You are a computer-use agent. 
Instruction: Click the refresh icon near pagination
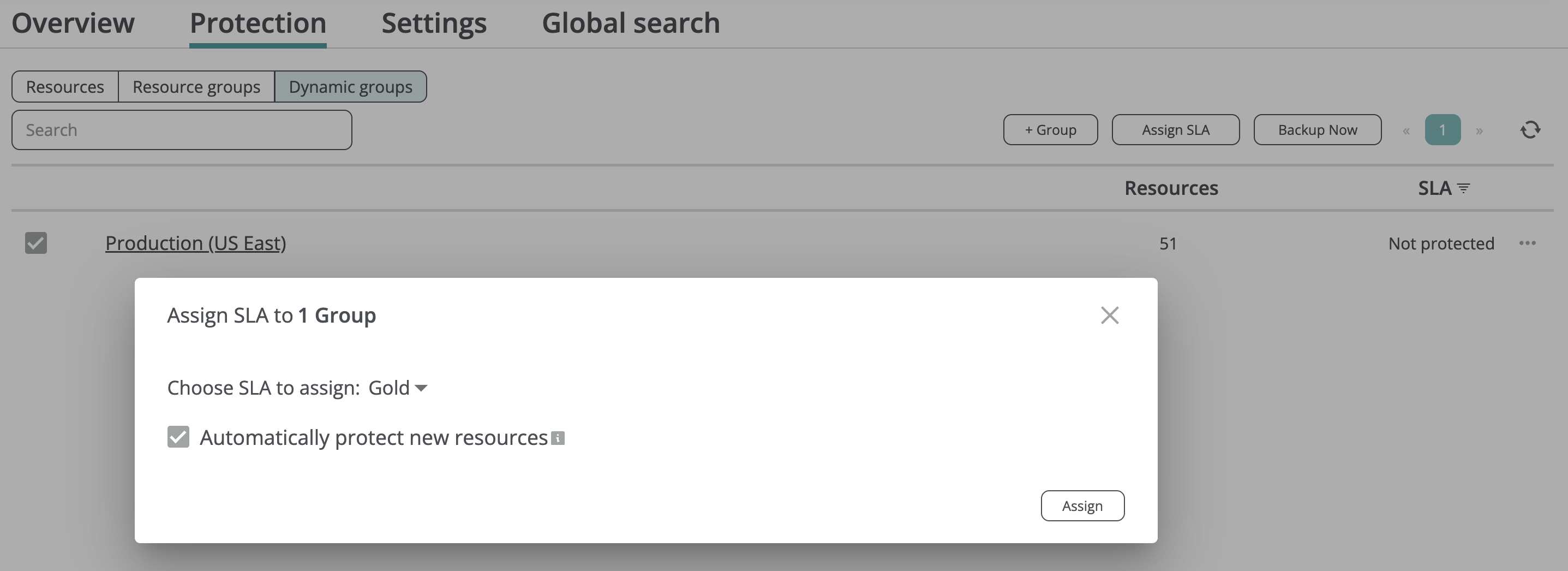click(x=1530, y=130)
